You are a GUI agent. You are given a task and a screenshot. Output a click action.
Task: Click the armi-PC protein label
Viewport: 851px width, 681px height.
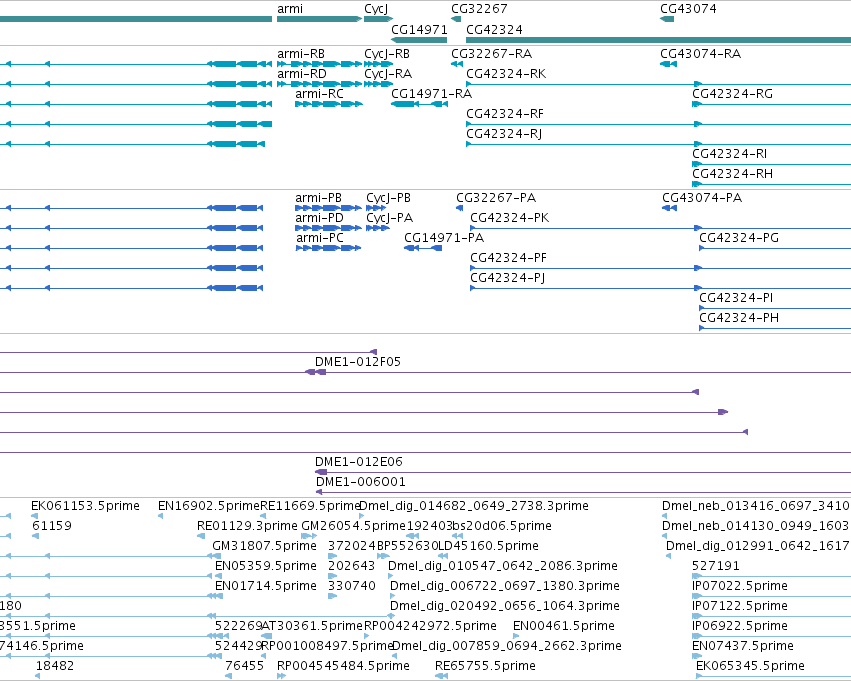[320, 238]
